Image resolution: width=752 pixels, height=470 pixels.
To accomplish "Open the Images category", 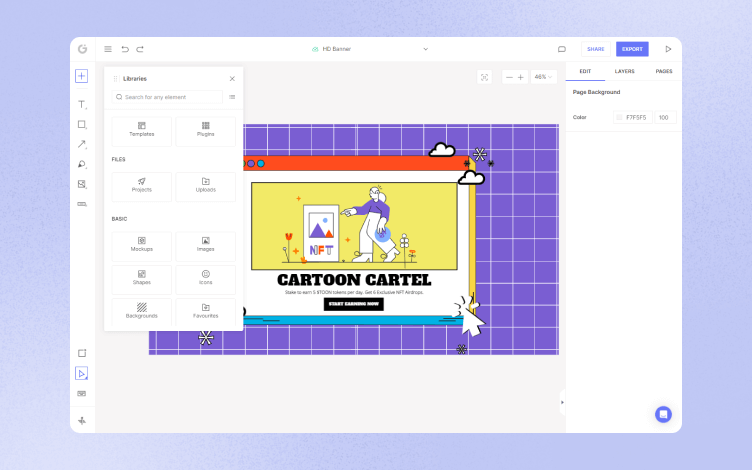I will point(205,246).
